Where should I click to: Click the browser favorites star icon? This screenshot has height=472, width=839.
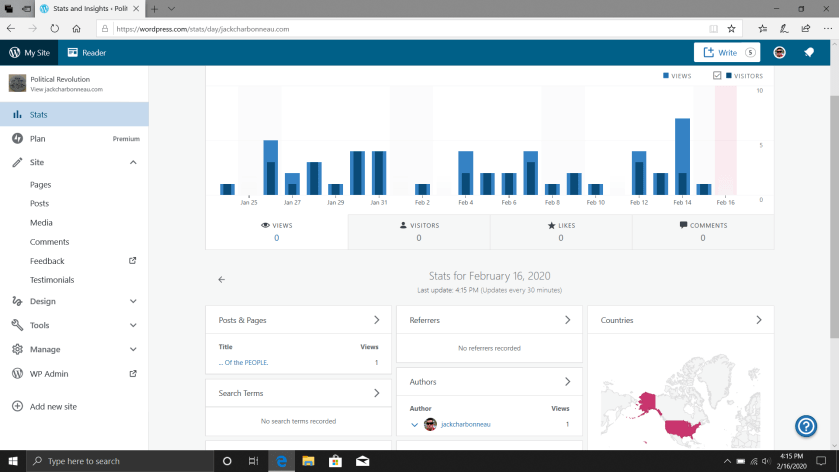click(x=731, y=29)
